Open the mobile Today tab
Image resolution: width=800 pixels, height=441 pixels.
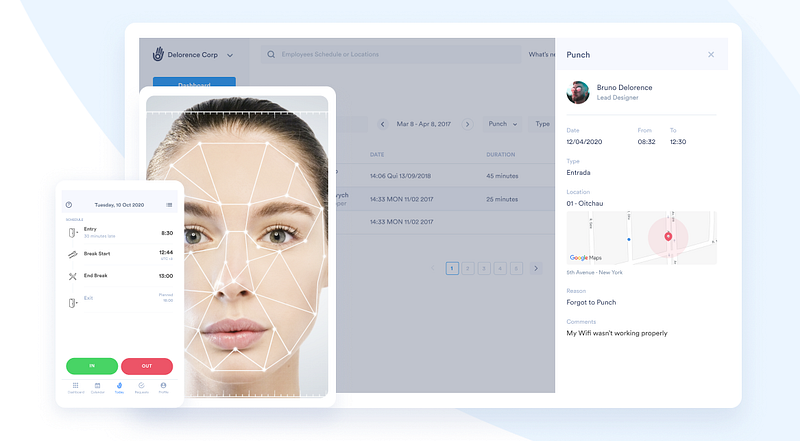[119, 388]
